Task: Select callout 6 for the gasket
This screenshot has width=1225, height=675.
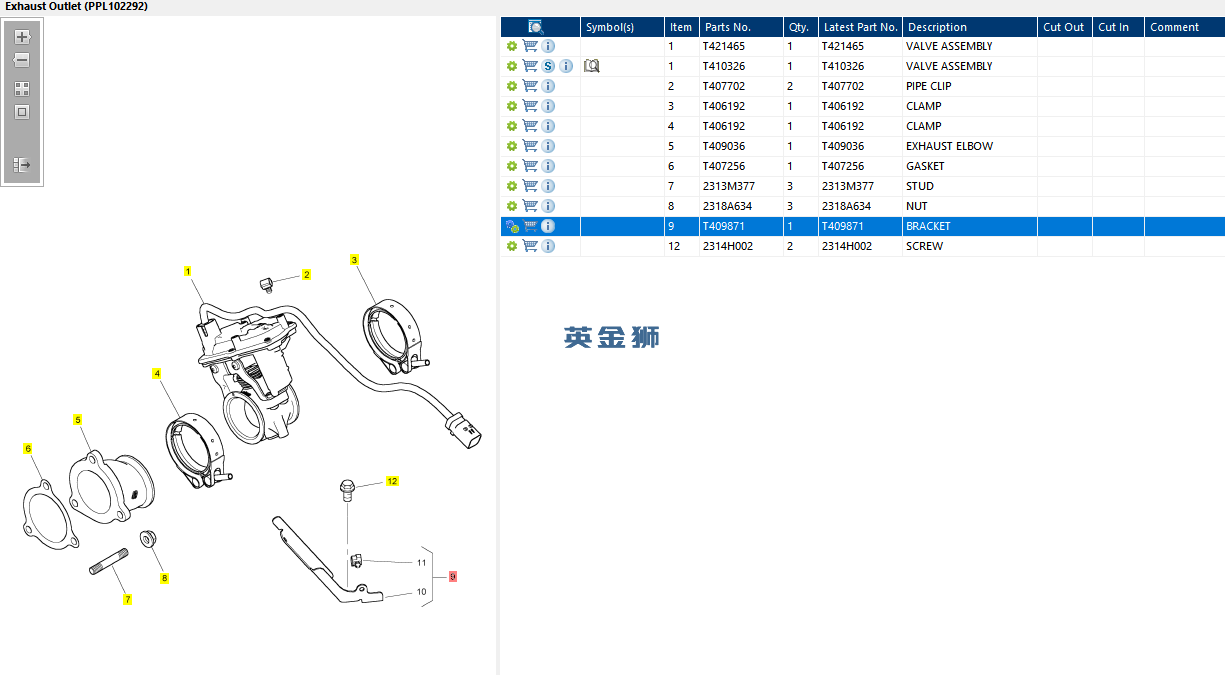Action: pos(28,449)
